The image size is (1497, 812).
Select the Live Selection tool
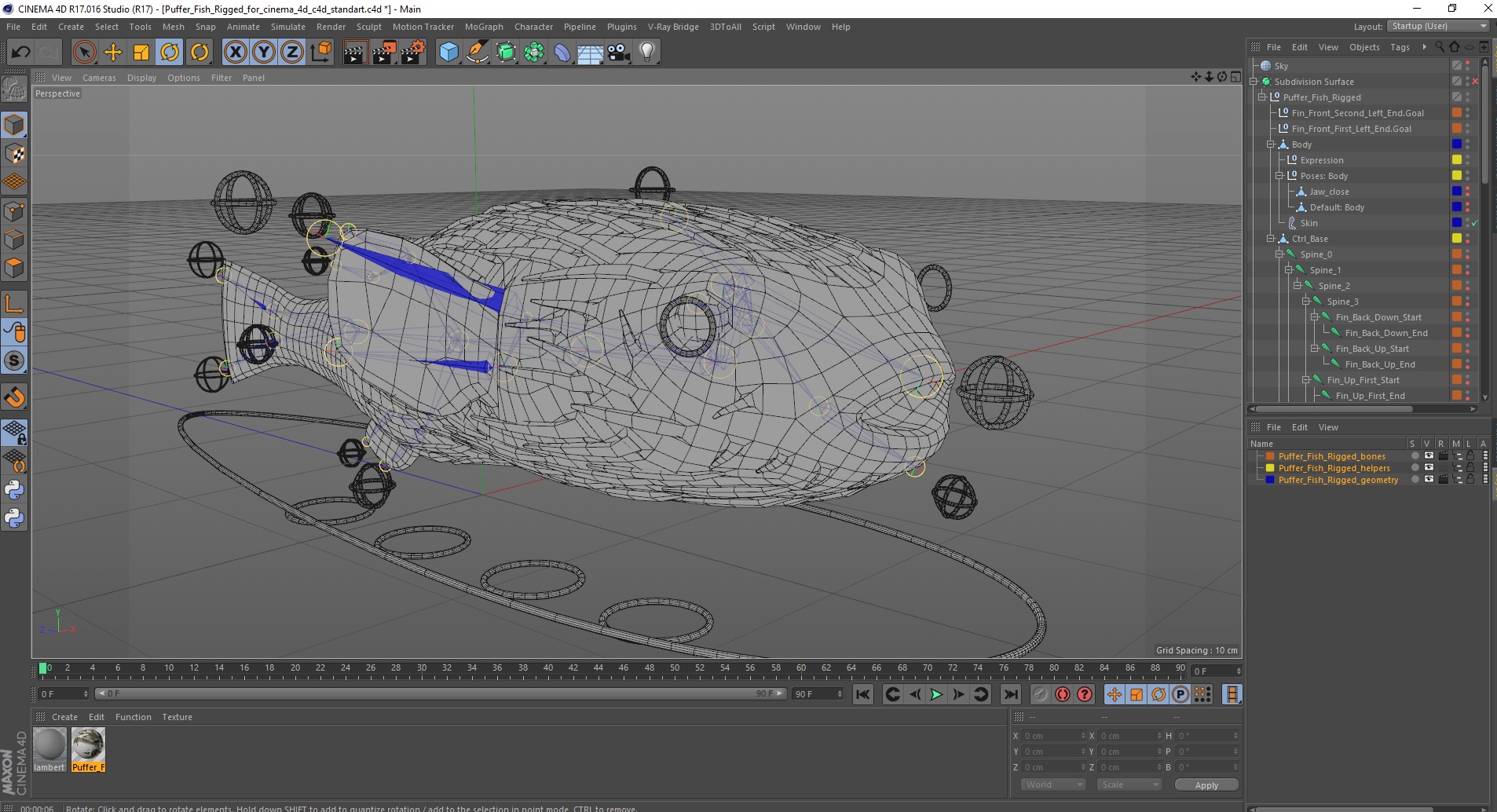click(84, 53)
